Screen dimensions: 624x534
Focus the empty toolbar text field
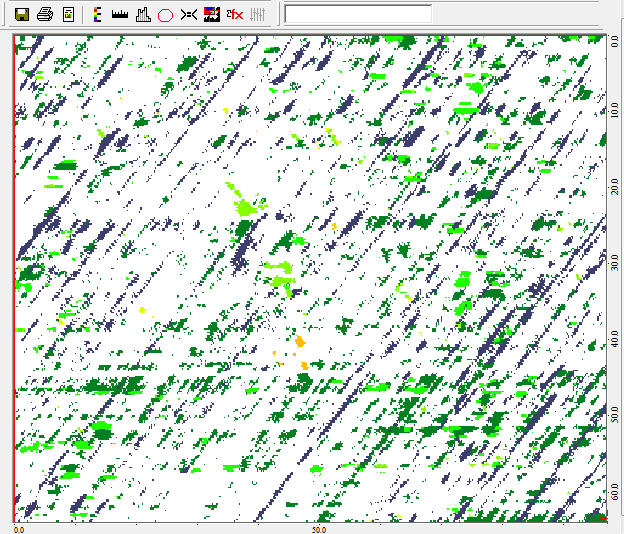coord(358,14)
